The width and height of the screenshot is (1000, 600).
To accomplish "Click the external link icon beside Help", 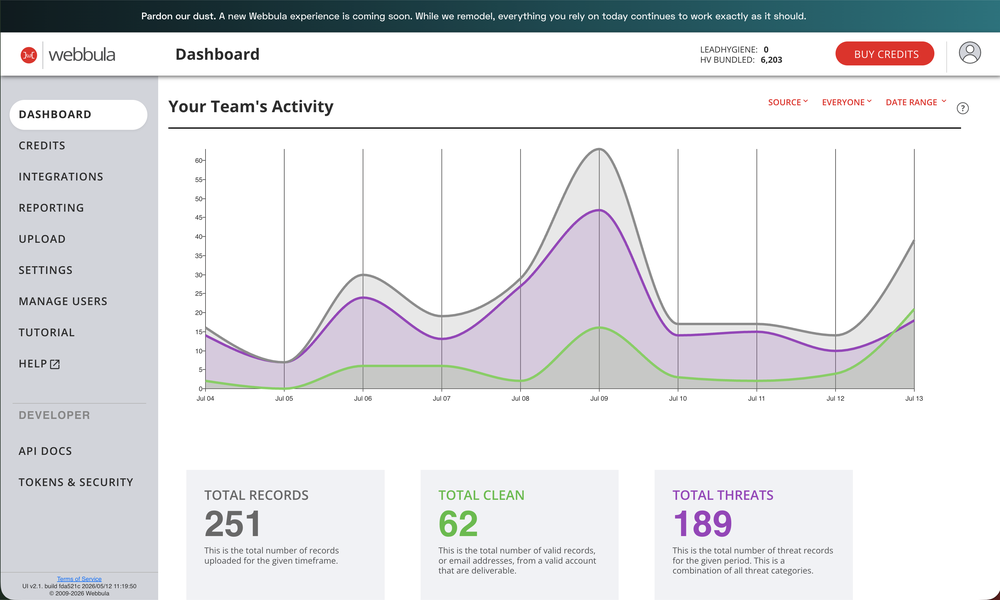I will click(55, 364).
